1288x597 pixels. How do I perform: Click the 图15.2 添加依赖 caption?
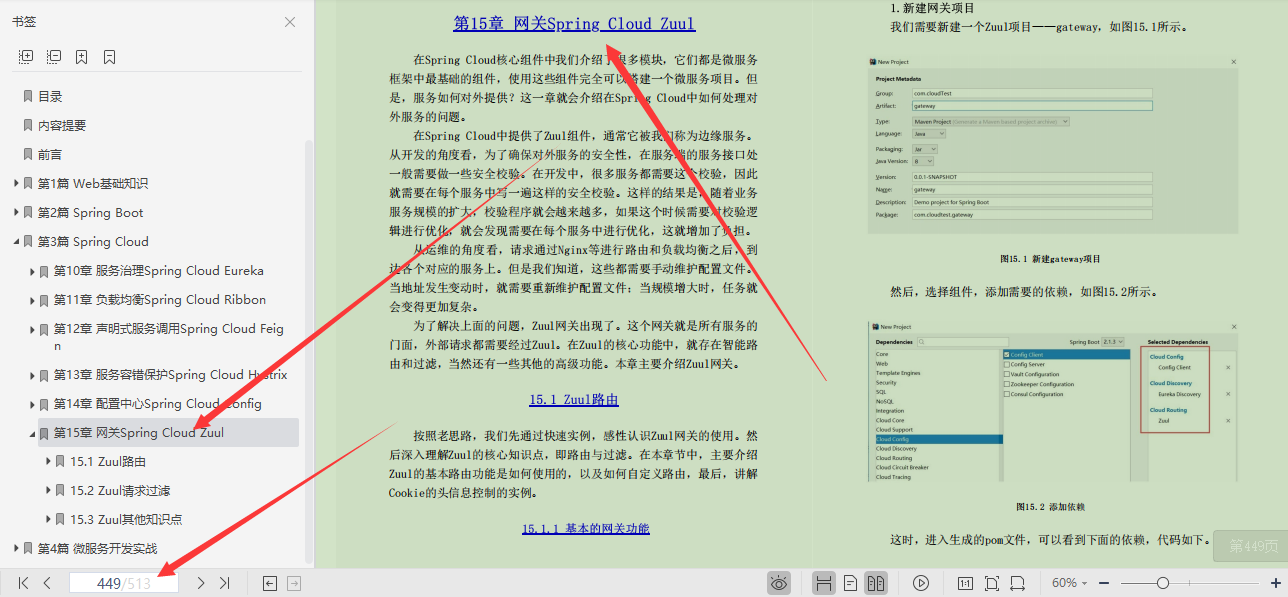pyautogui.click(x=1051, y=507)
